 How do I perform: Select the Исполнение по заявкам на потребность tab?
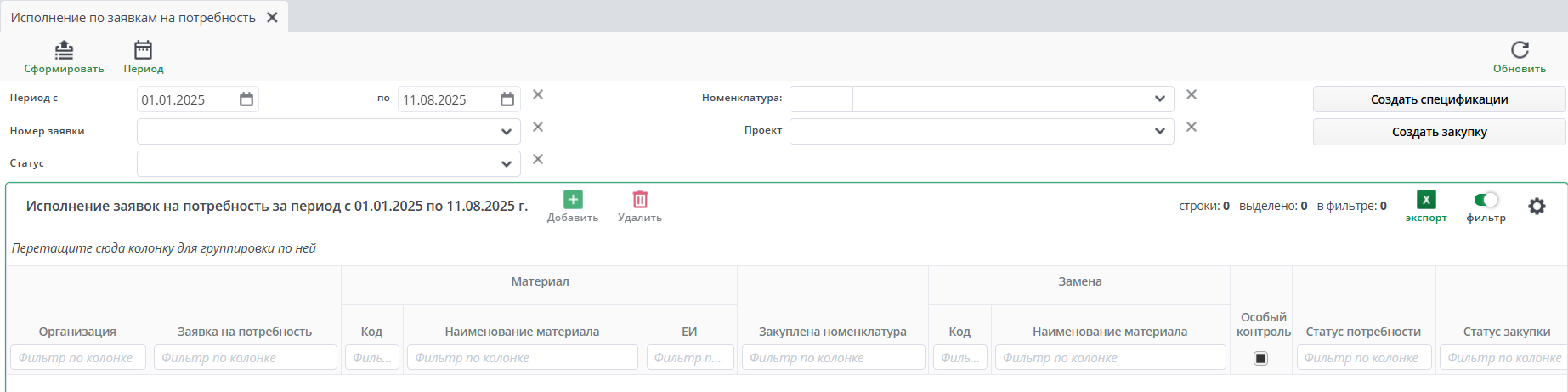[133, 18]
